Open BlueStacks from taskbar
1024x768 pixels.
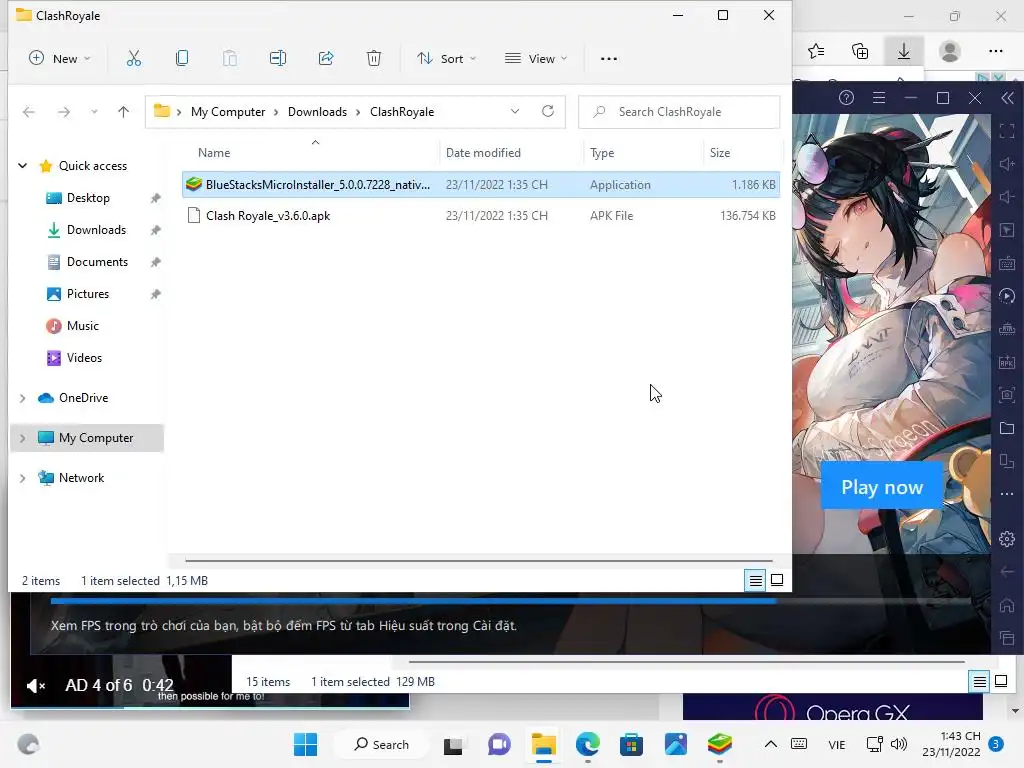click(720, 744)
